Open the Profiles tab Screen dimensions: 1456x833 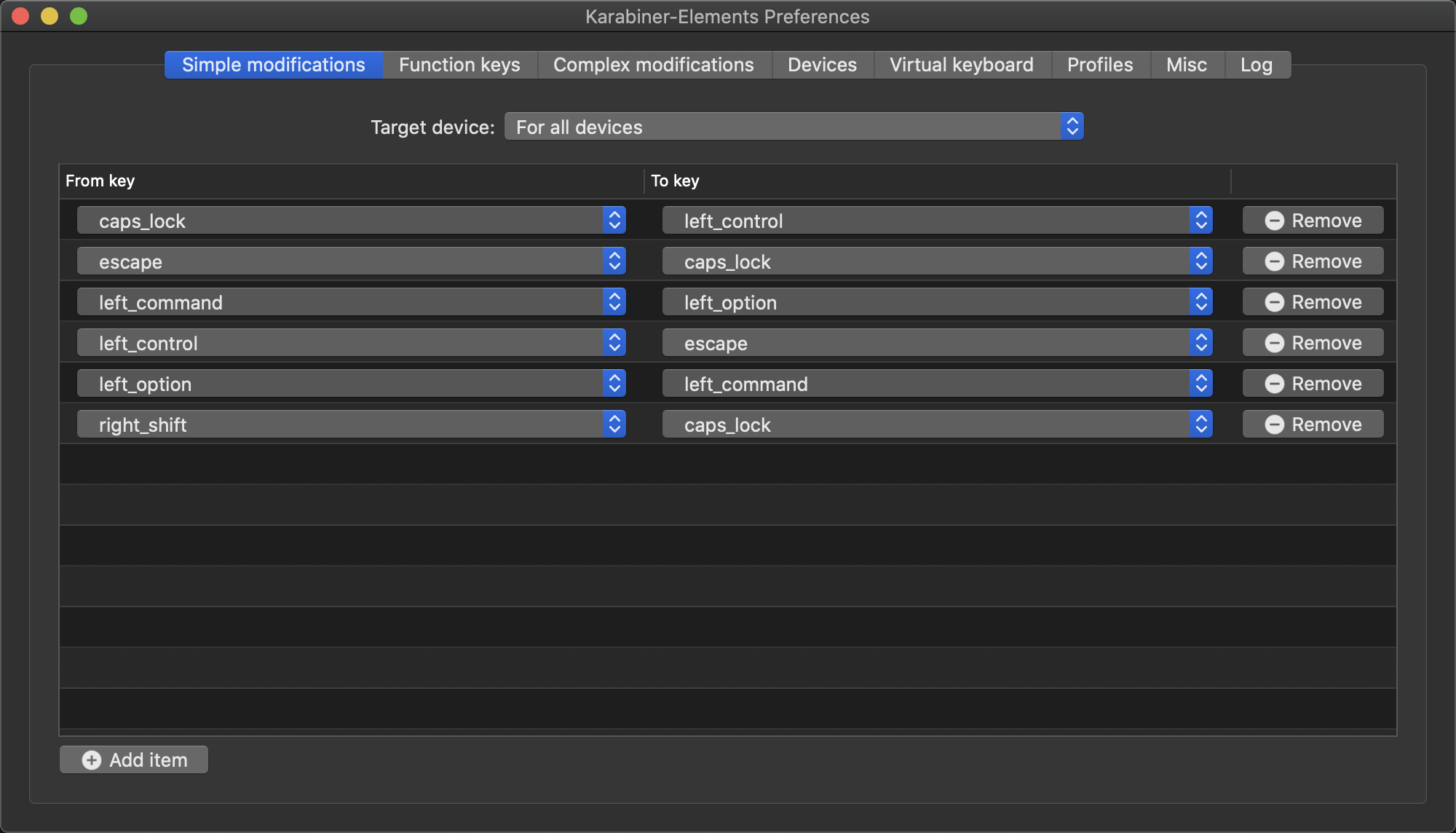coord(1099,65)
